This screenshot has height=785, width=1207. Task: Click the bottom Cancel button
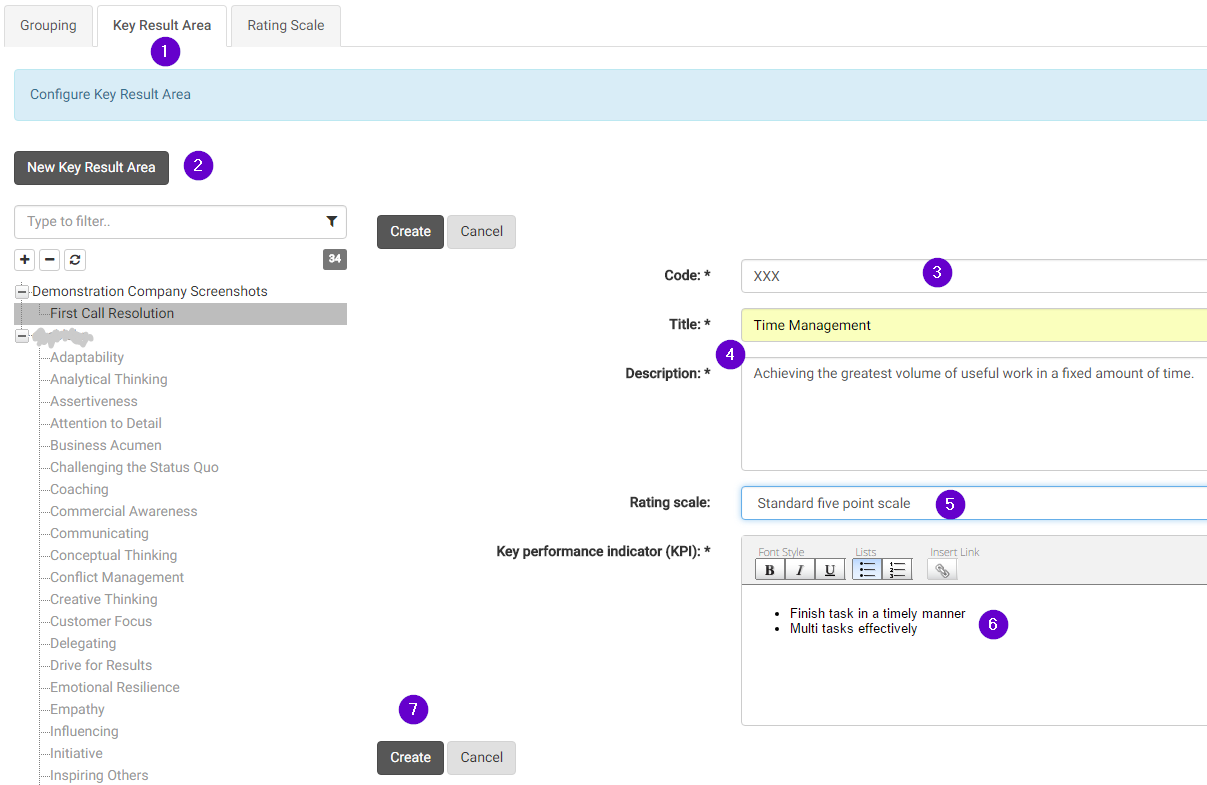(481, 758)
